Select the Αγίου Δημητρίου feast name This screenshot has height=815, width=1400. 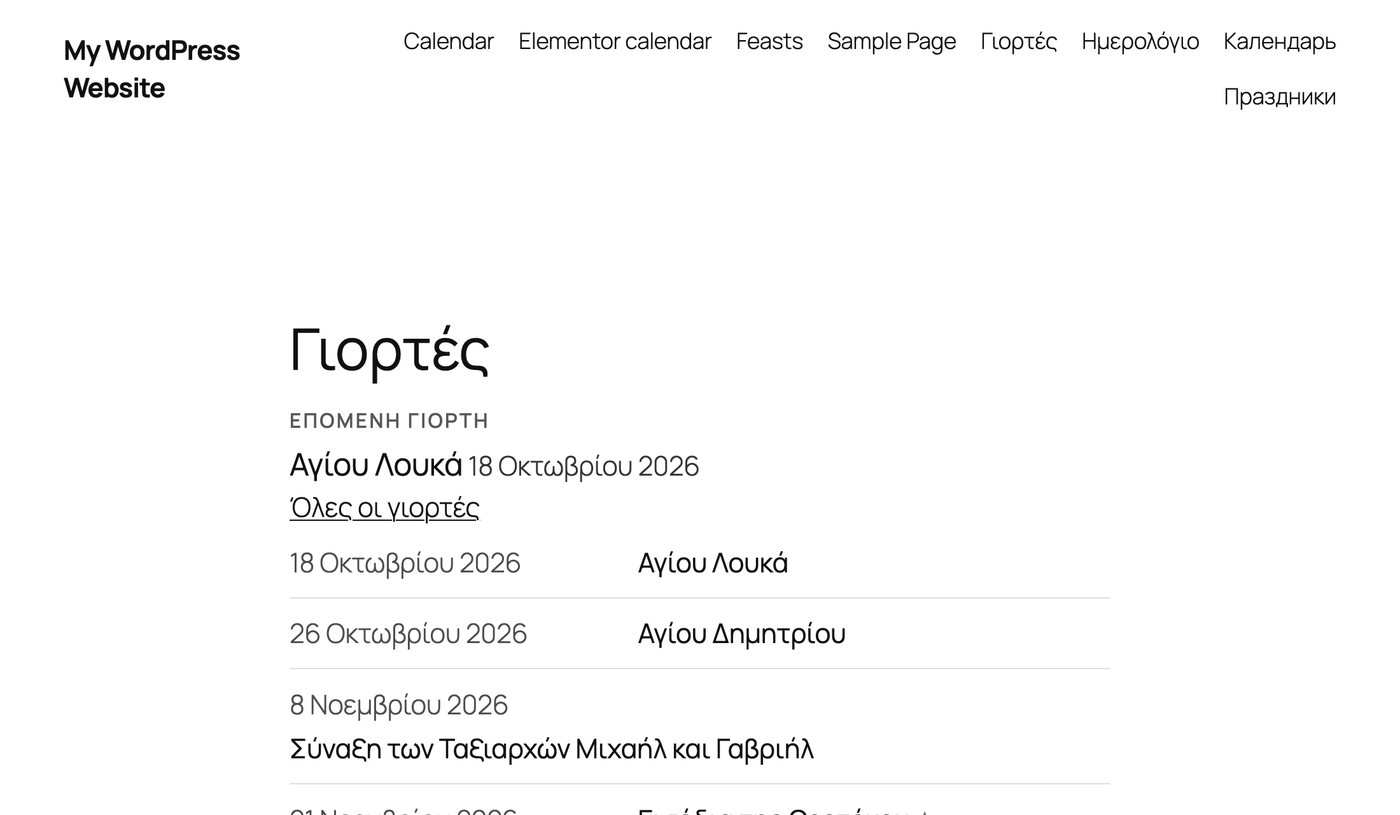[742, 634]
